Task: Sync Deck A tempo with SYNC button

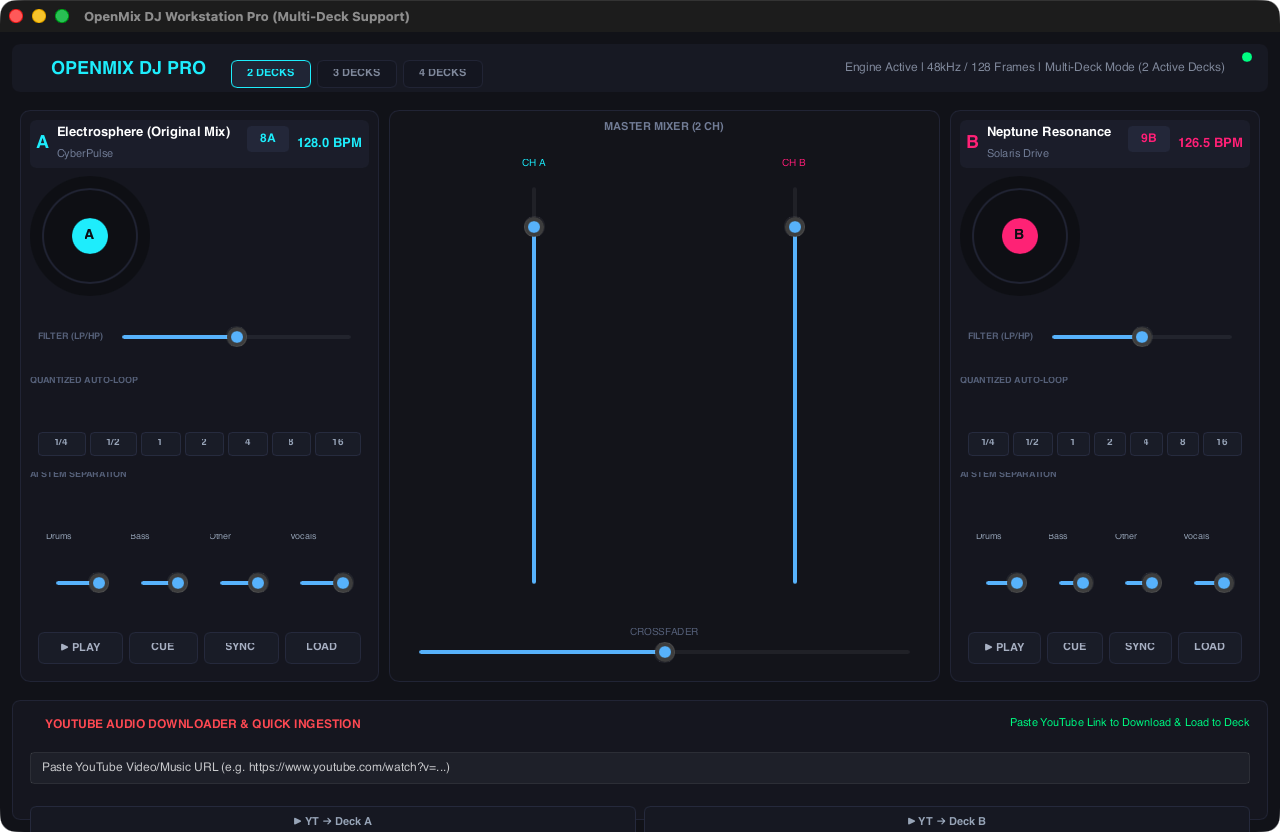Action: tap(241, 648)
